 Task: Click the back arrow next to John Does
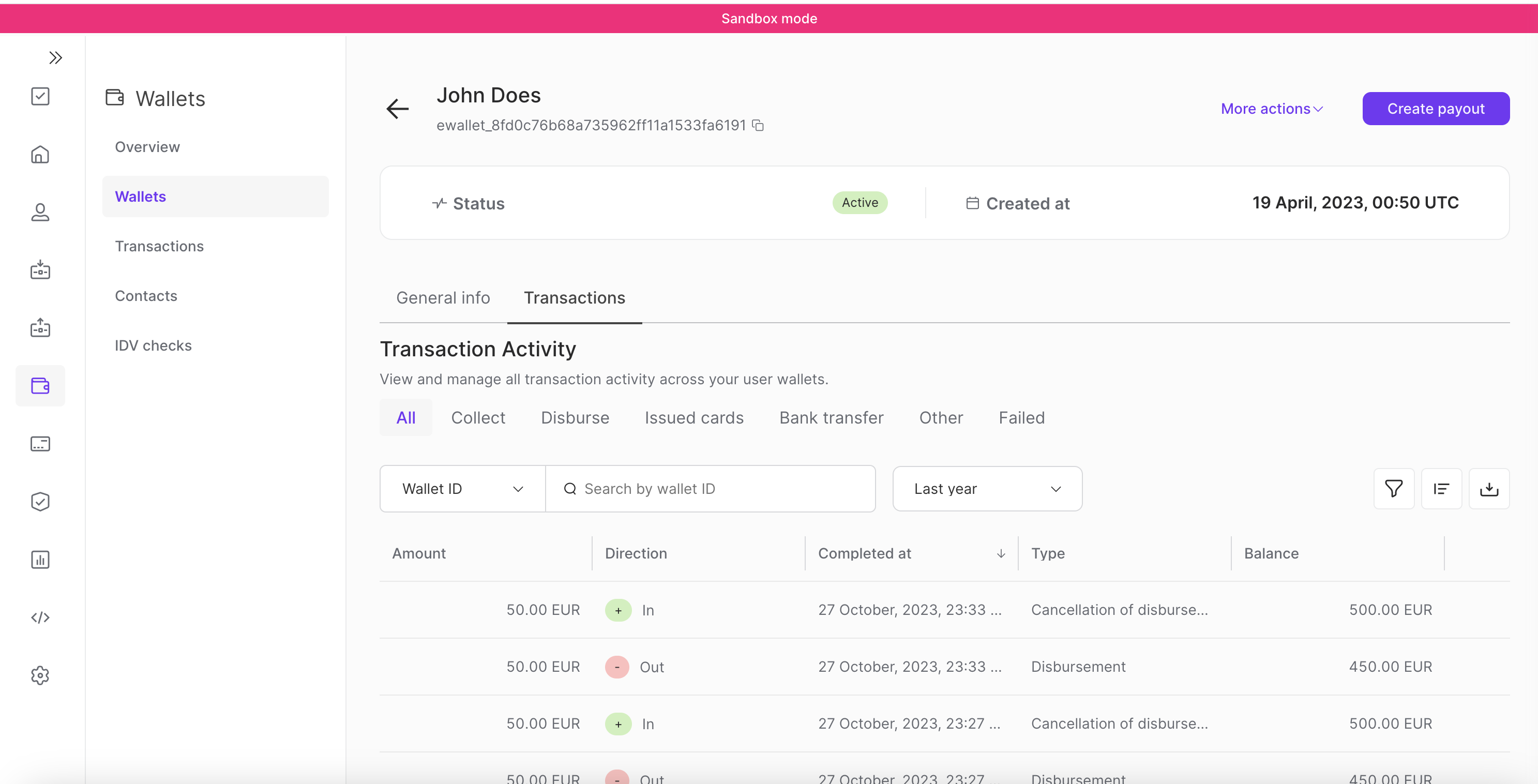click(398, 109)
